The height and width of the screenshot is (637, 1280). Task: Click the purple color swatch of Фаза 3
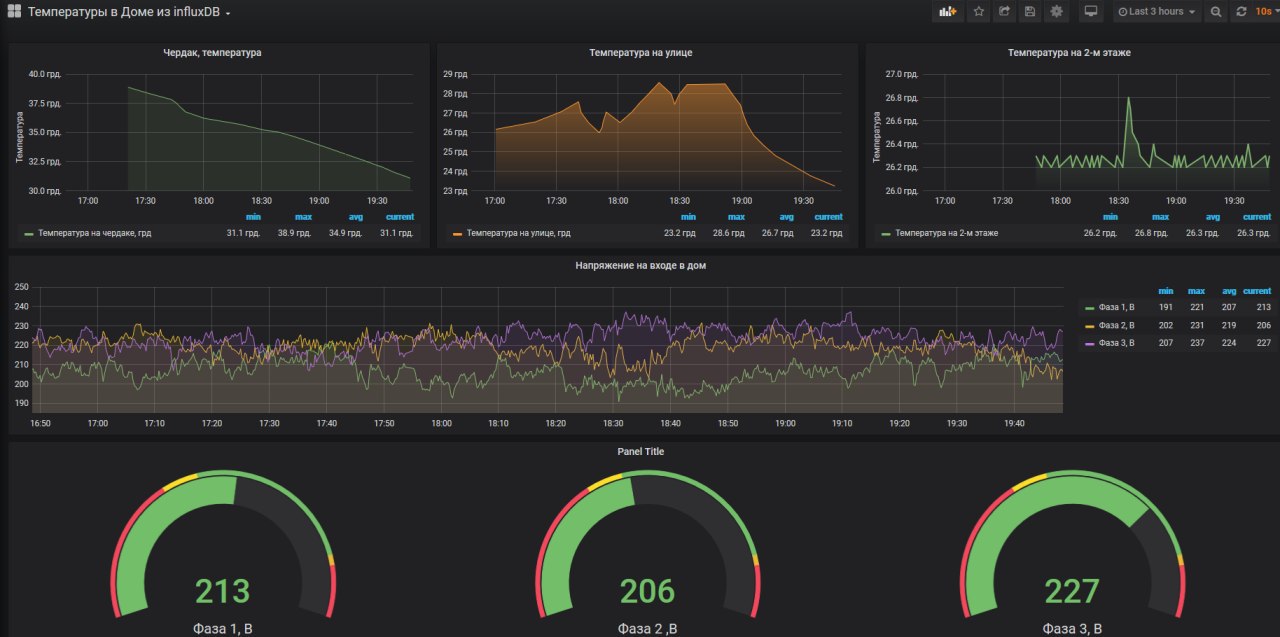point(1090,344)
